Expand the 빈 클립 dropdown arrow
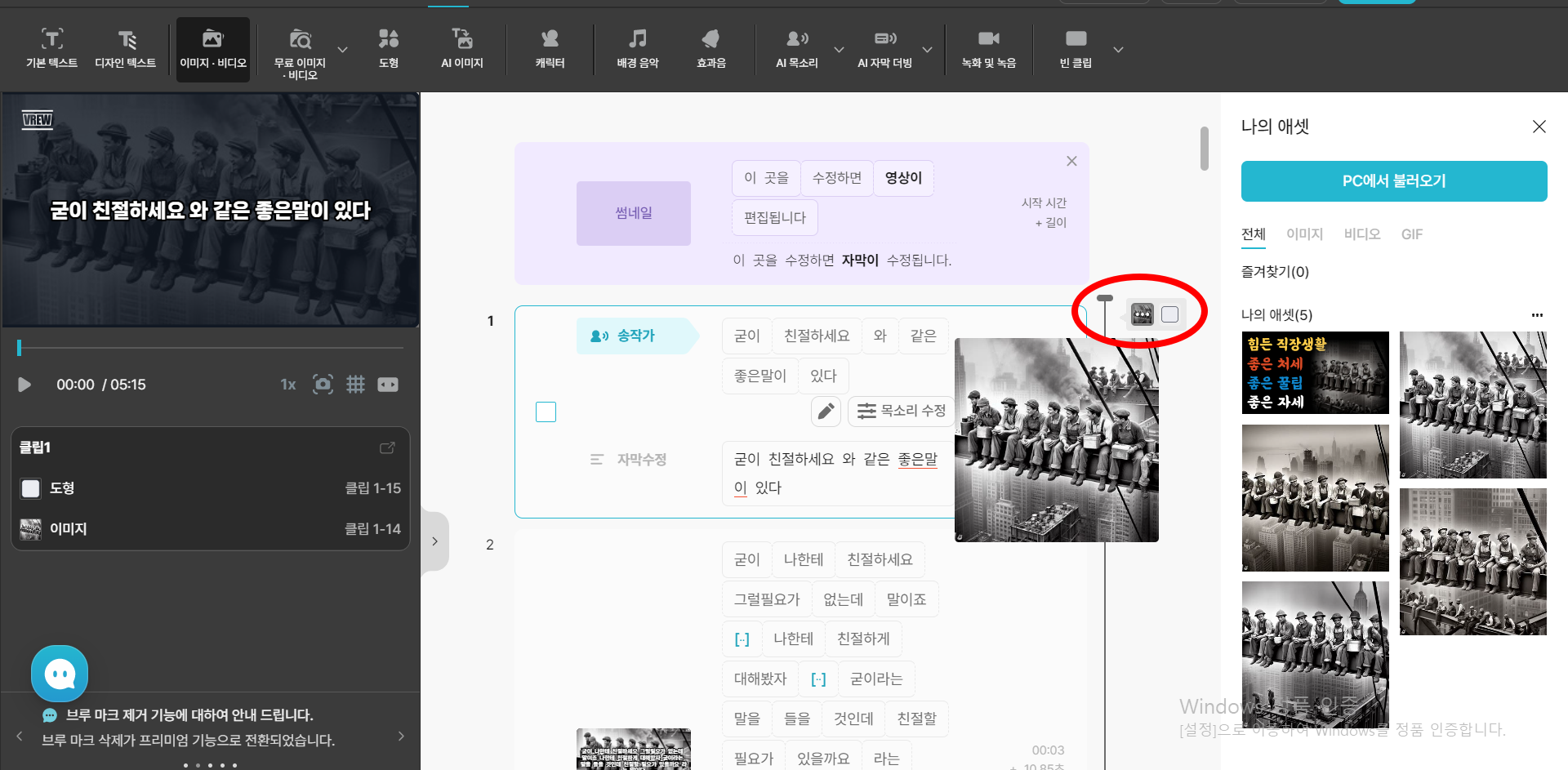 click(x=1119, y=50)
